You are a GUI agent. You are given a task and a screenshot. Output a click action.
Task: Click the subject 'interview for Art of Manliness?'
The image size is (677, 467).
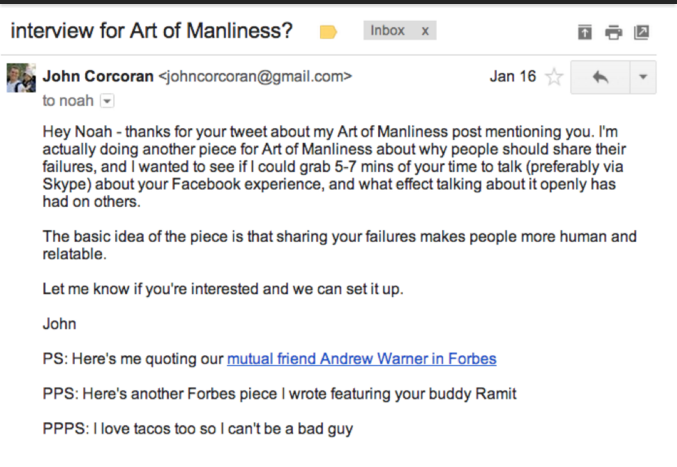152,31
